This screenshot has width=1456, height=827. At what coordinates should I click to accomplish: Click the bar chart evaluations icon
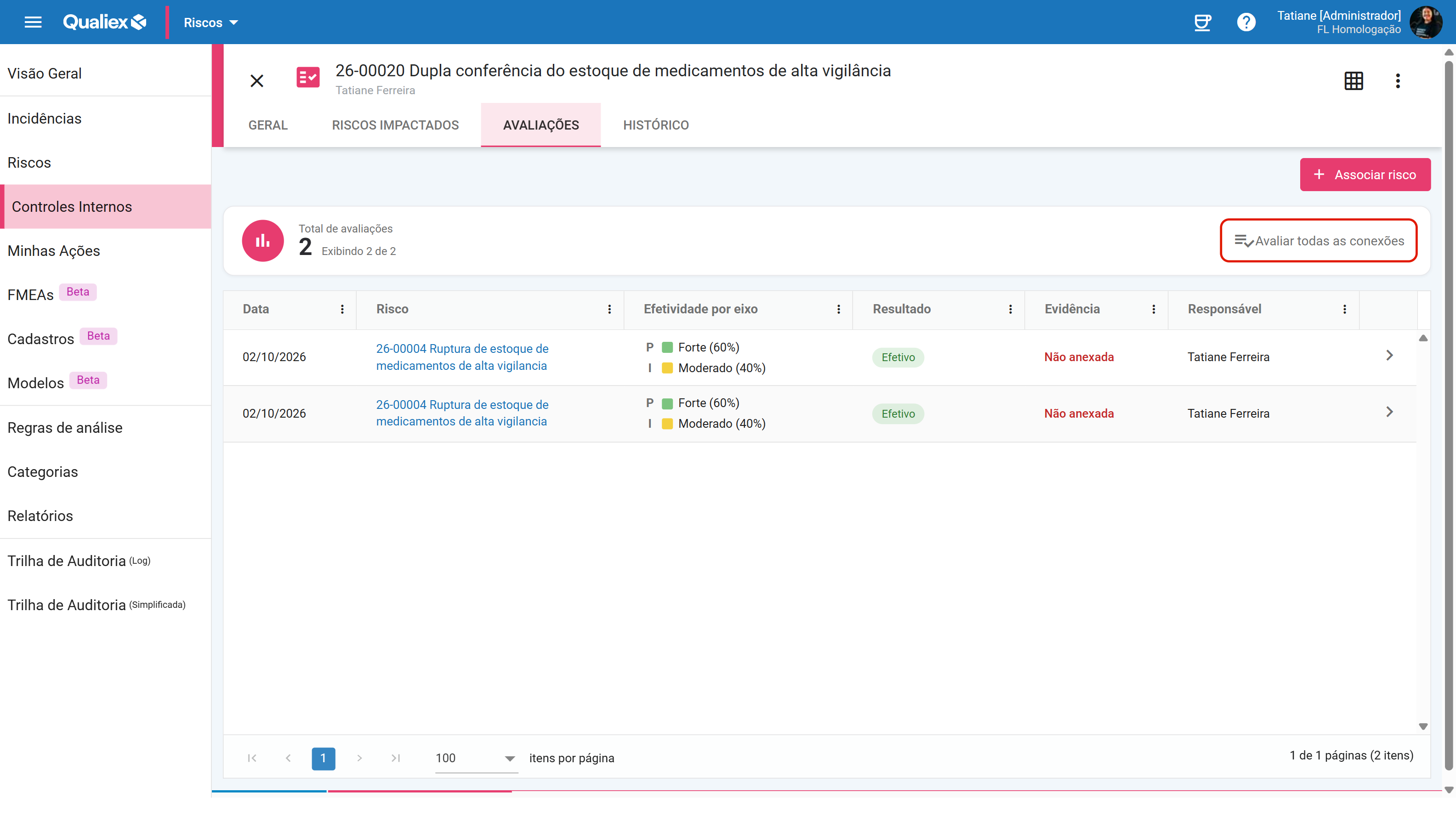coord(262,241)
